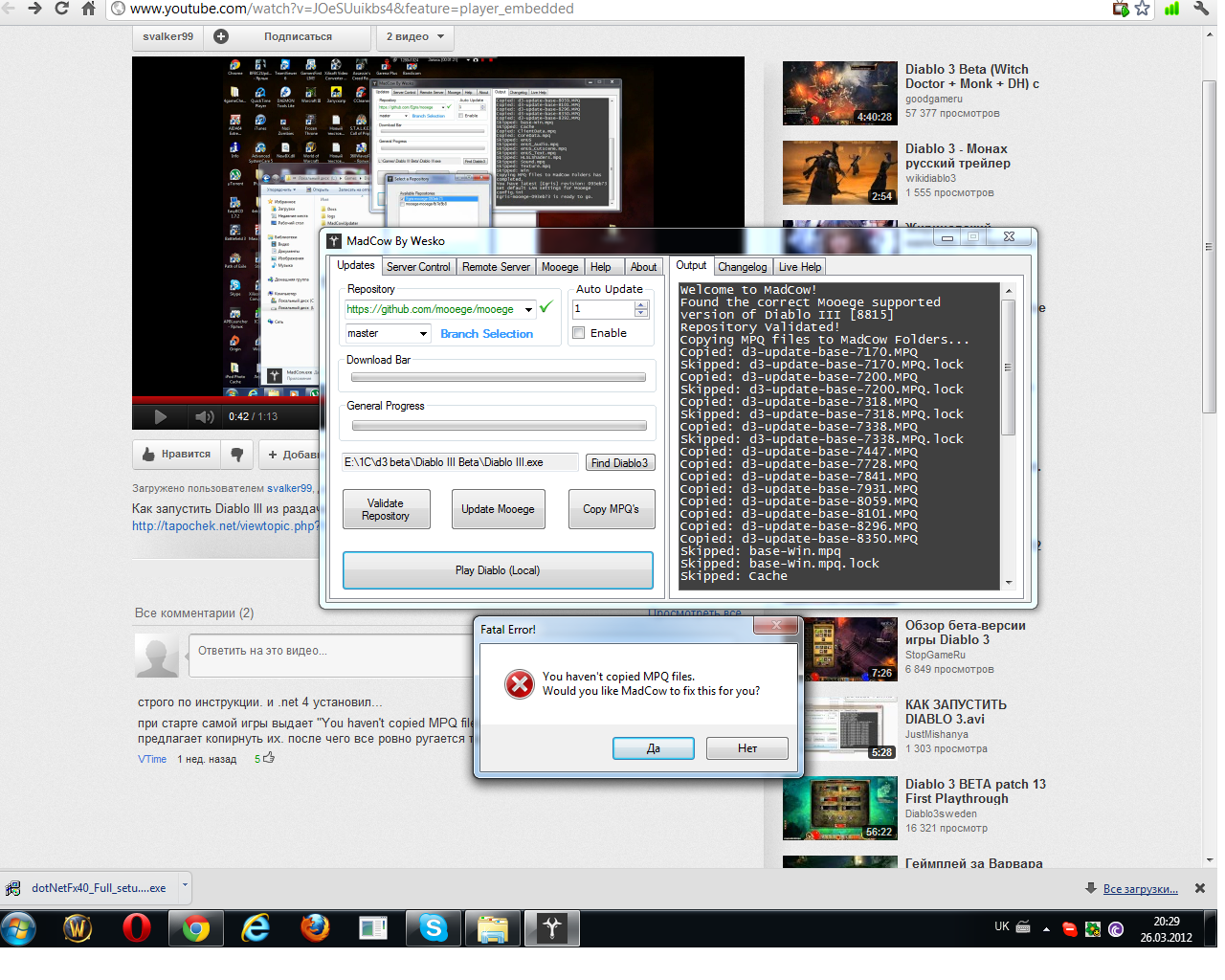
Task: Open Internet Explorer from taskbar
Action: pyautogui.click(x=256, y=928)
